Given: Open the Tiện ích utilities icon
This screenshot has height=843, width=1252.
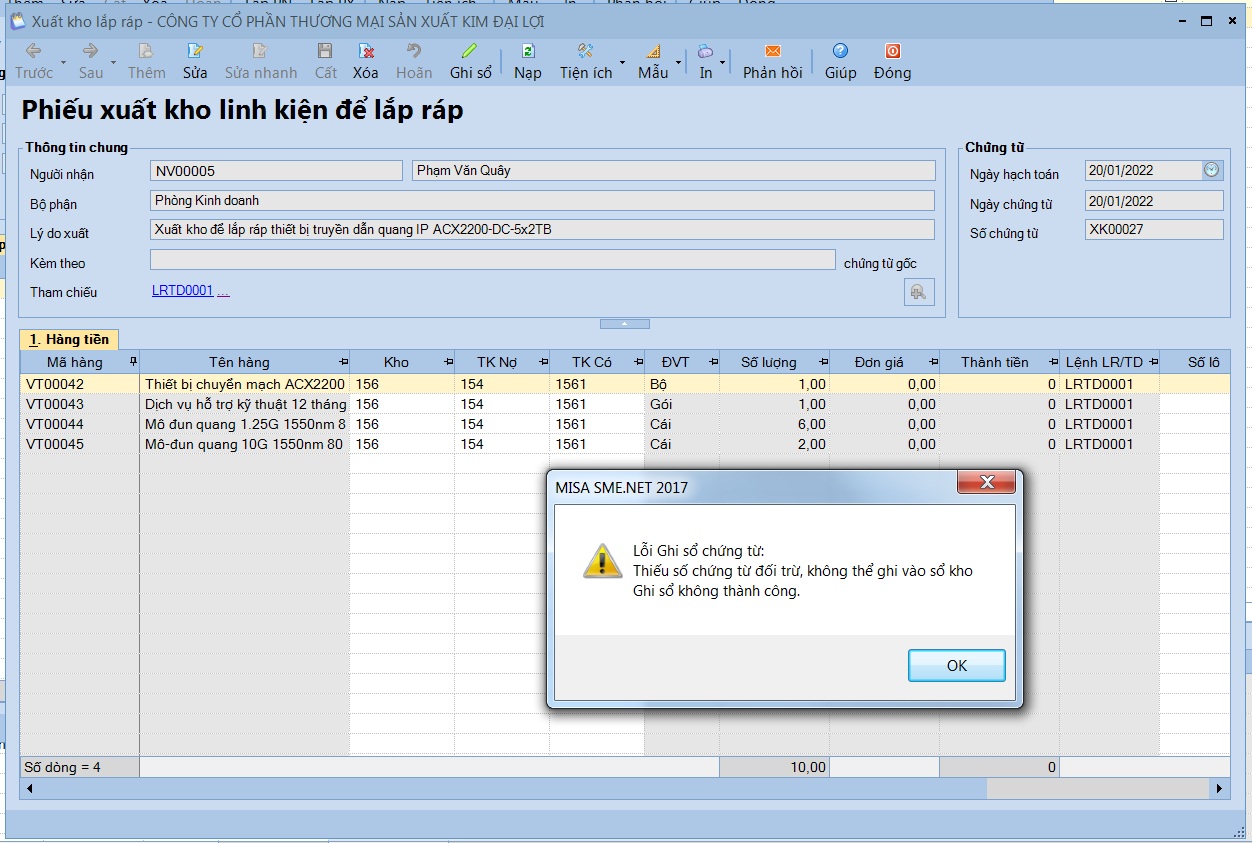Looking at the screenshot, I should [x=586, y=51].
